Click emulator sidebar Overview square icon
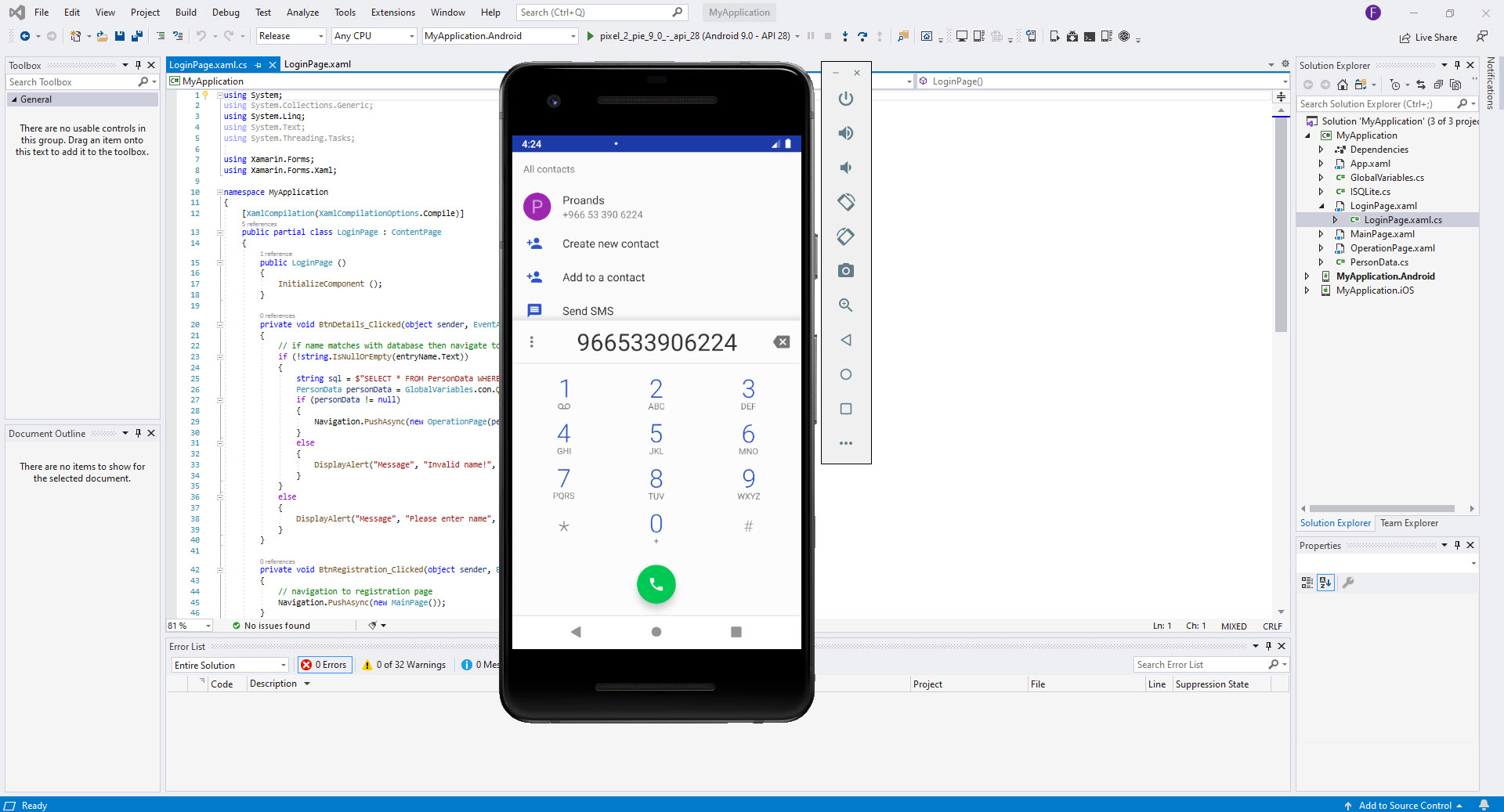Screen dimensions: 1504x812 [x=845, y=409]
